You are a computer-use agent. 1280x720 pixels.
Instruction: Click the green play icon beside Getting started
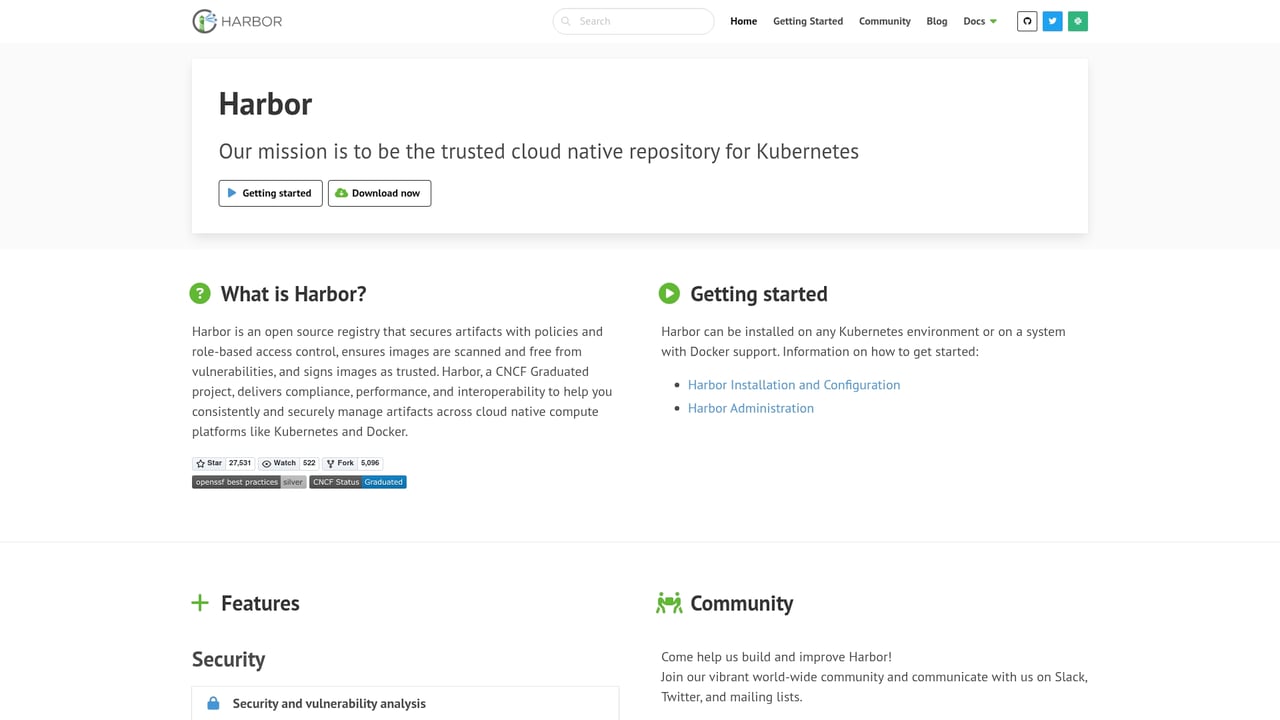(x=669, y=293)
